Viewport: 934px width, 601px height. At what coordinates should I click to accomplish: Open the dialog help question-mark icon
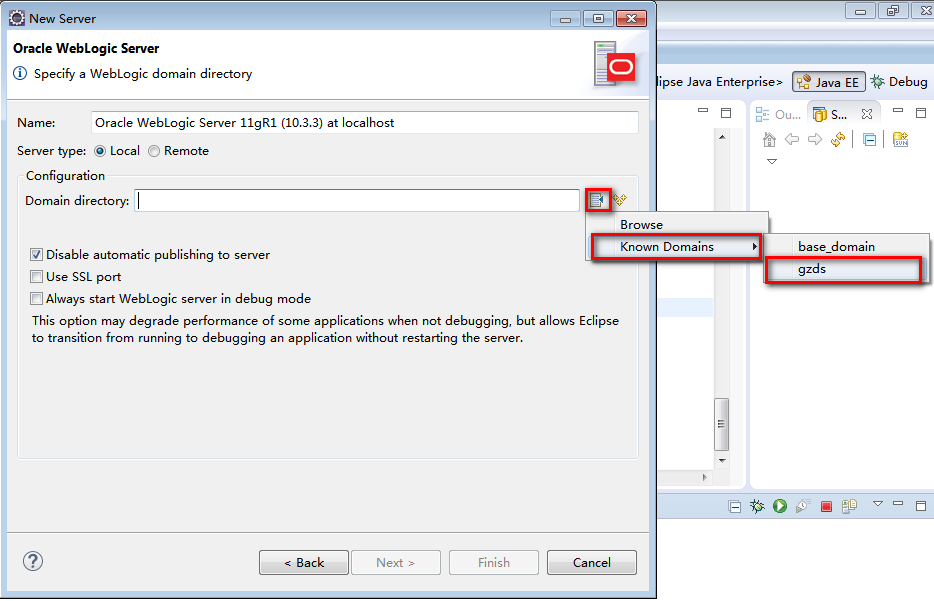point(33,561)
